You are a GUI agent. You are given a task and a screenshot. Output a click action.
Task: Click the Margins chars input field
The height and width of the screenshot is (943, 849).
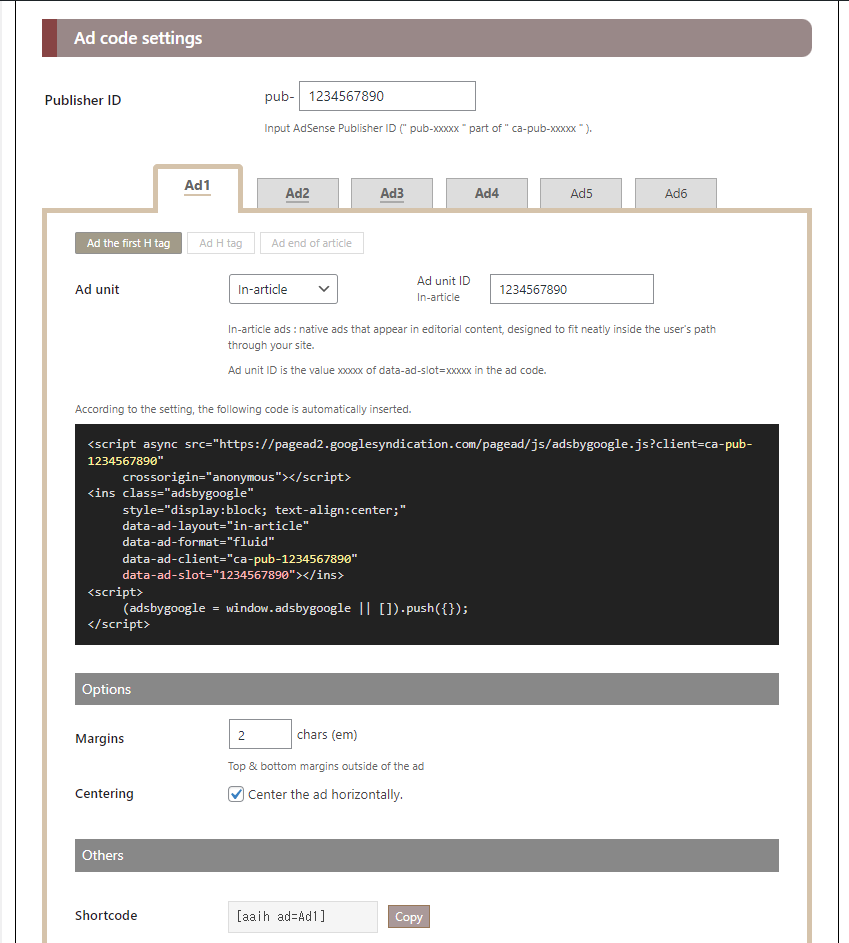coord(260,734)
